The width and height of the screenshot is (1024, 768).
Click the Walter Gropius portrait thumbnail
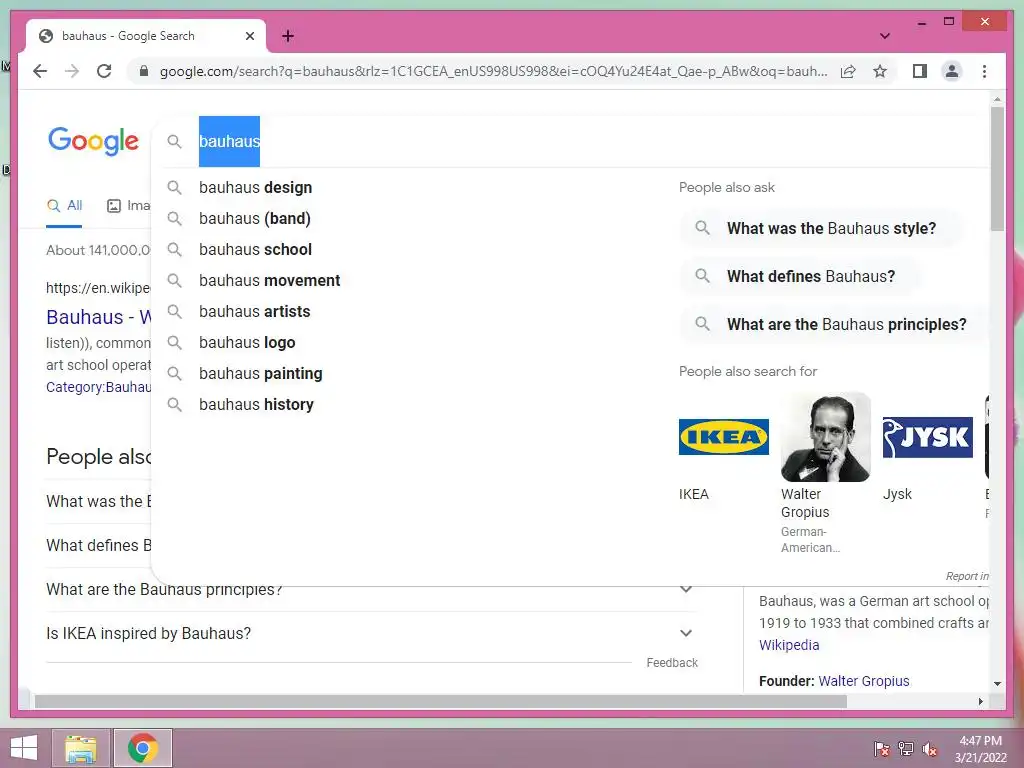825,437
